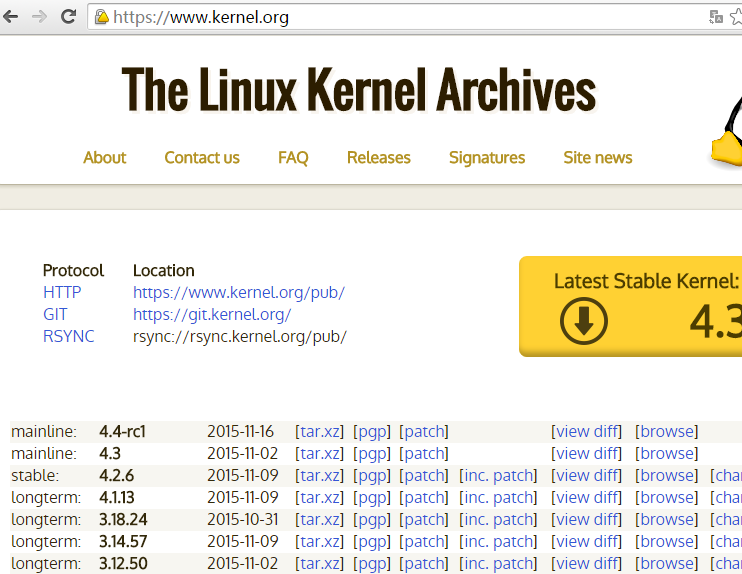Click the download arrow icon for latest kernel
The image size is (742, 574).
(583, 321)
